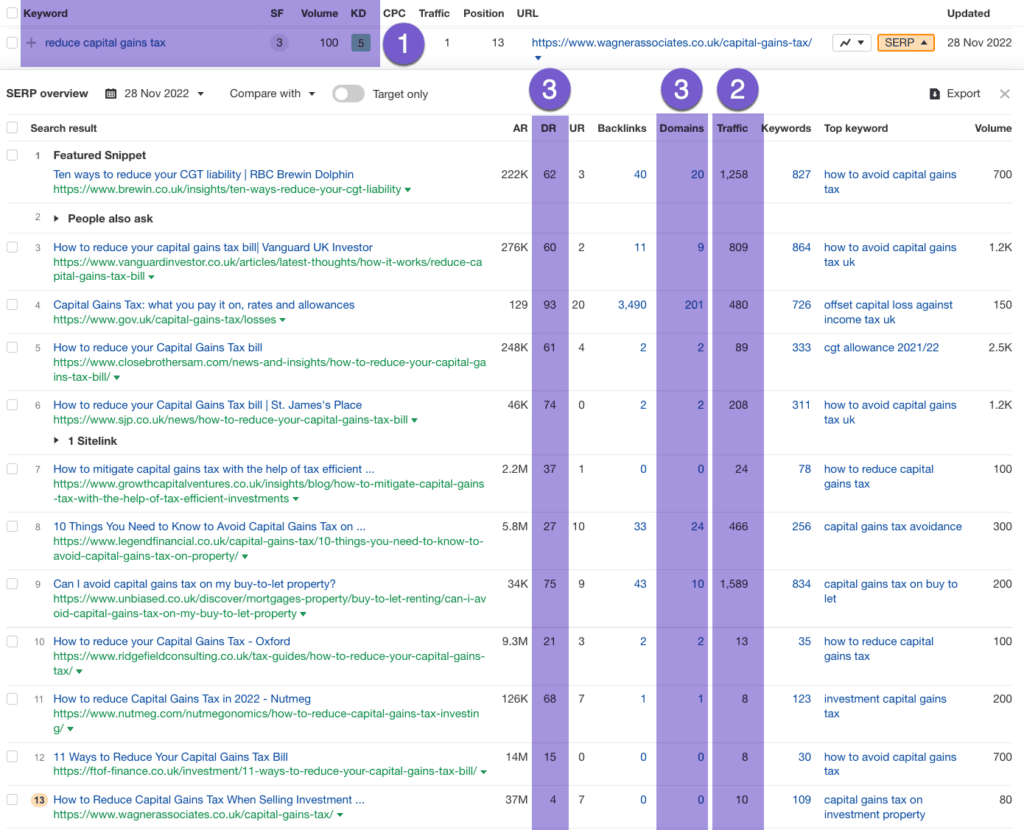Click the Export download icon

(935, 94)
